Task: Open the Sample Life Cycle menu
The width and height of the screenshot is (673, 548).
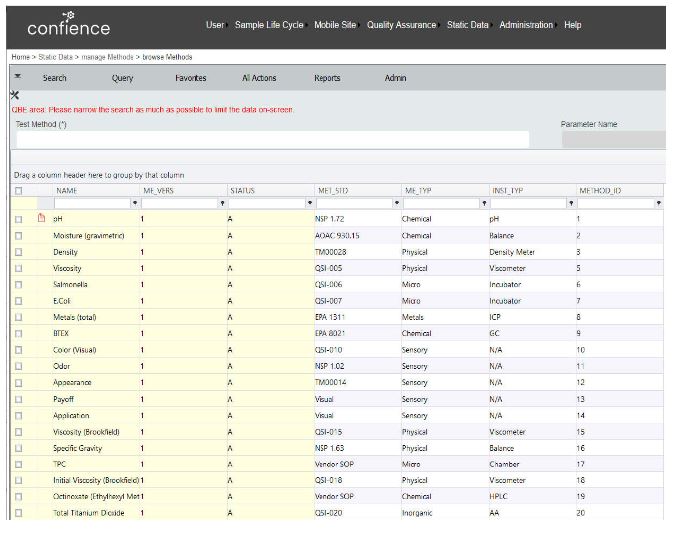Action: point(268,25)
